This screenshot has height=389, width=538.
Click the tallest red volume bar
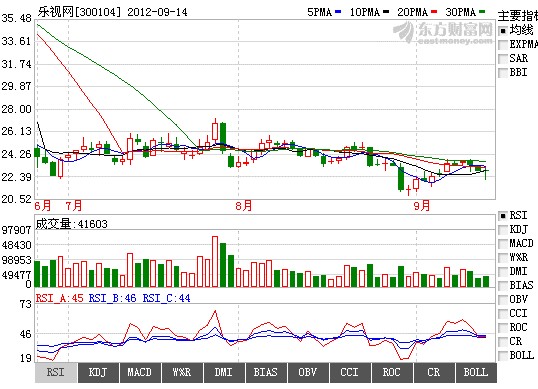point(215,261)
